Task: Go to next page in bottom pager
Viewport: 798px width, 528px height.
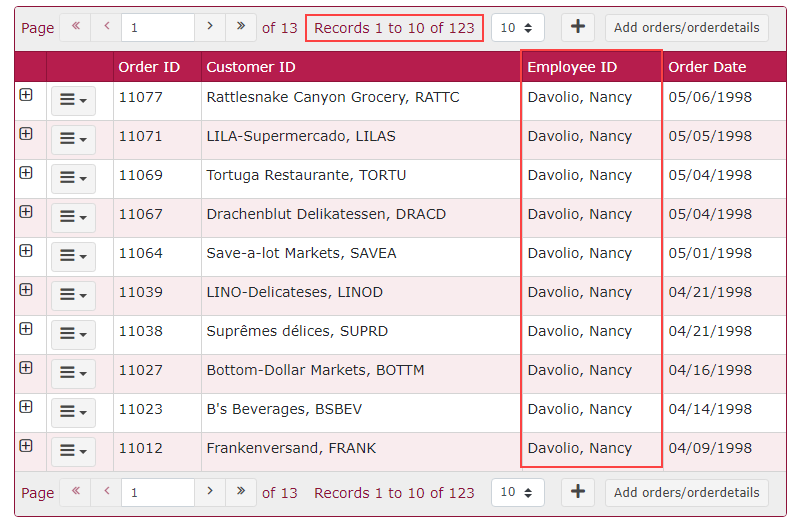Action: [x=209, y=492]
